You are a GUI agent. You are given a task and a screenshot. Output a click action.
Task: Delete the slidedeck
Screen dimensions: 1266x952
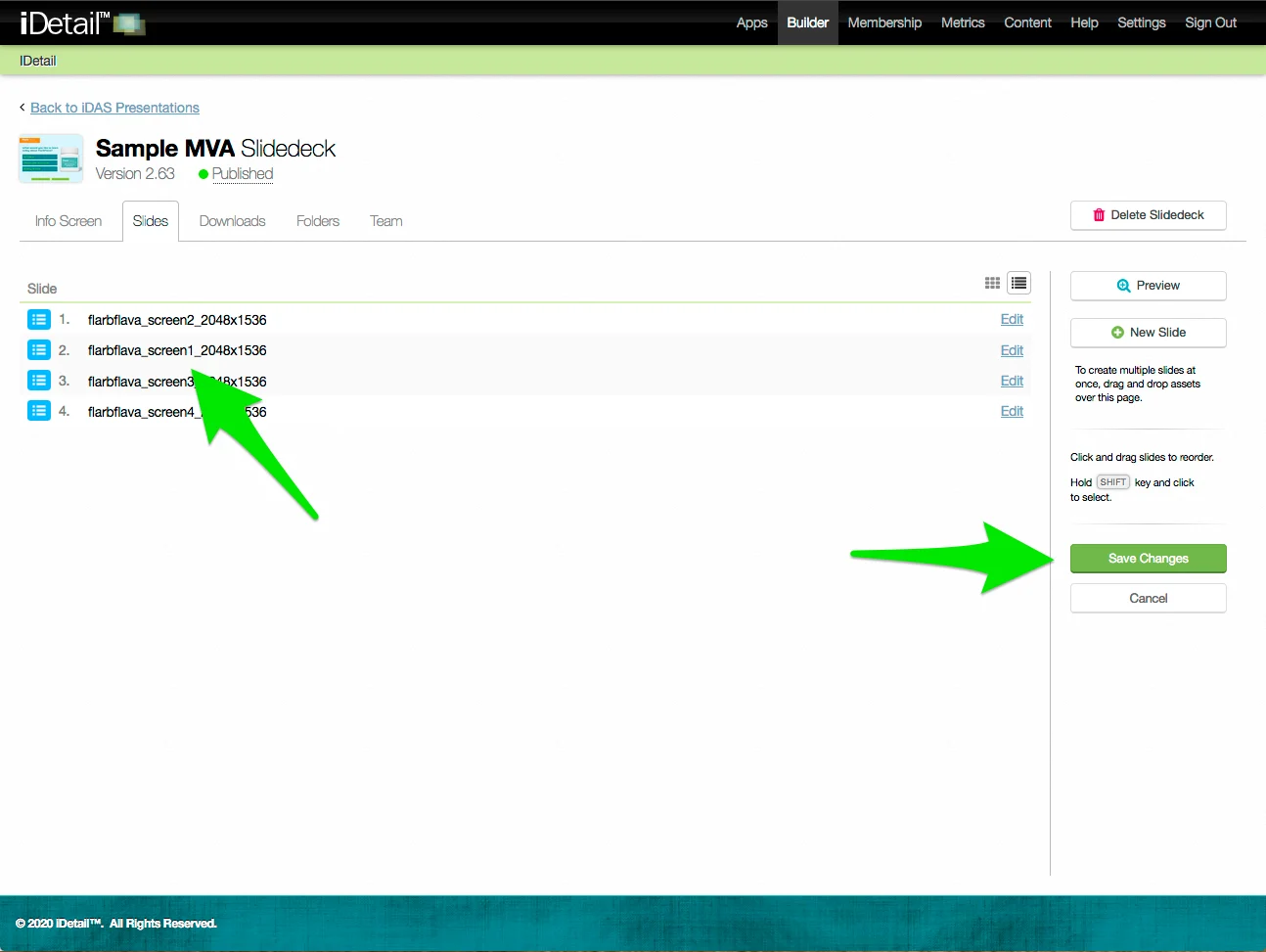pyautogui.click(x=1149, y=215)
